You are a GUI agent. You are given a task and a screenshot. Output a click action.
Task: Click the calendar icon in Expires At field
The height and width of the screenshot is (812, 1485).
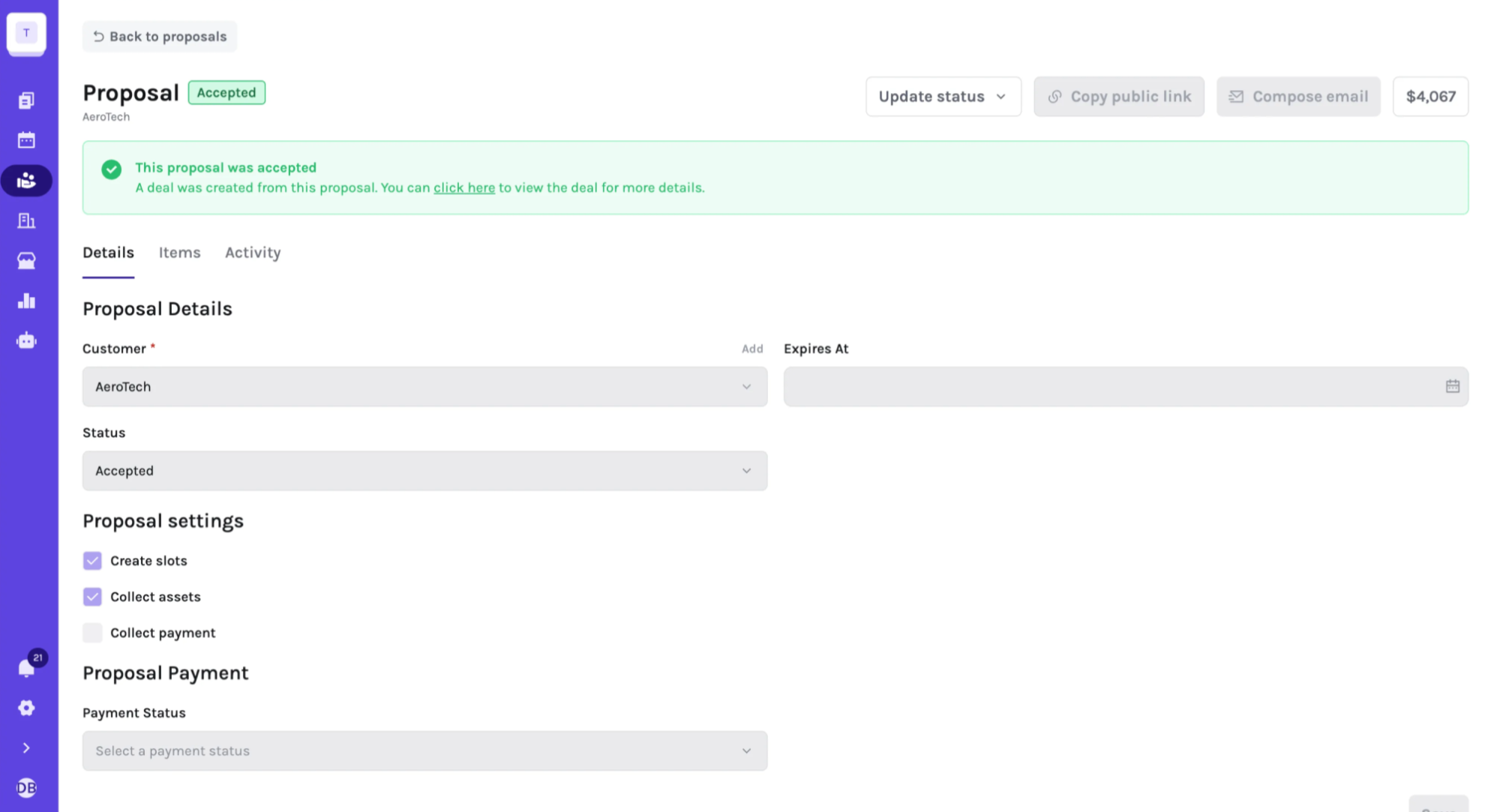(x=1452, y=386)
